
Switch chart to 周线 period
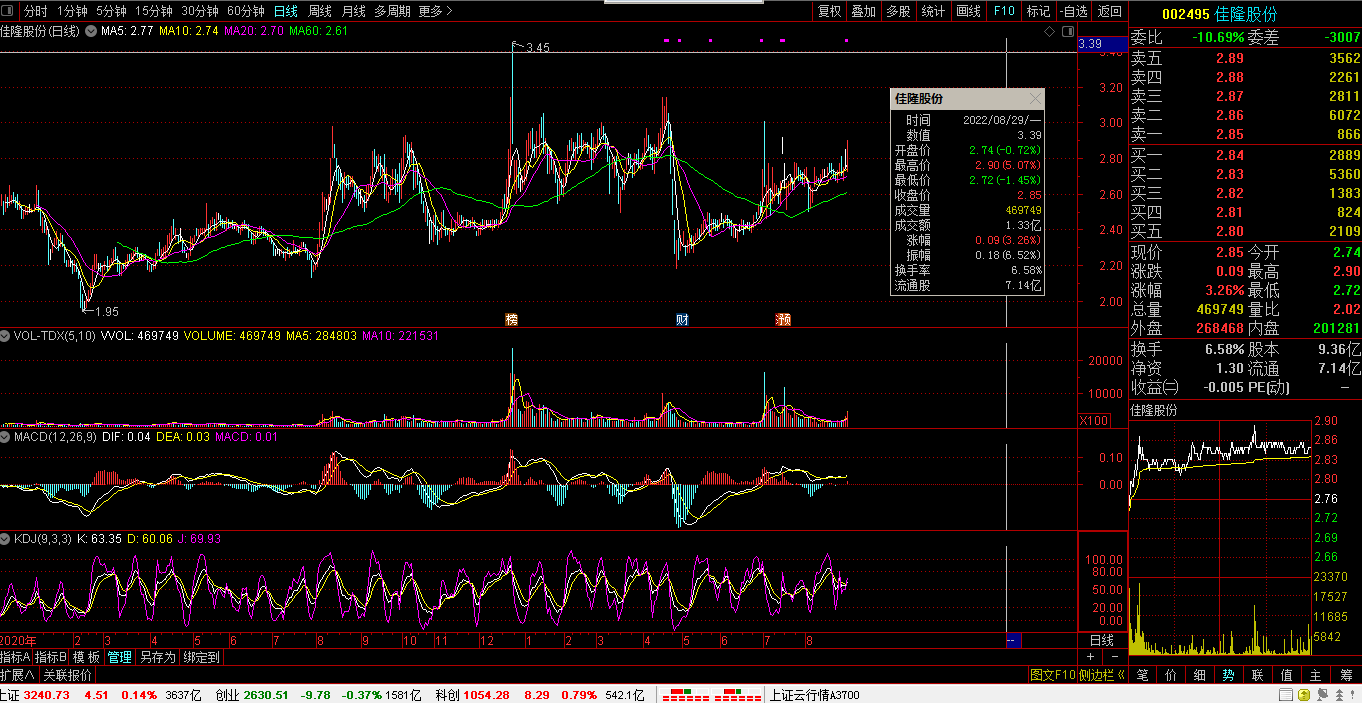(320, 11)
